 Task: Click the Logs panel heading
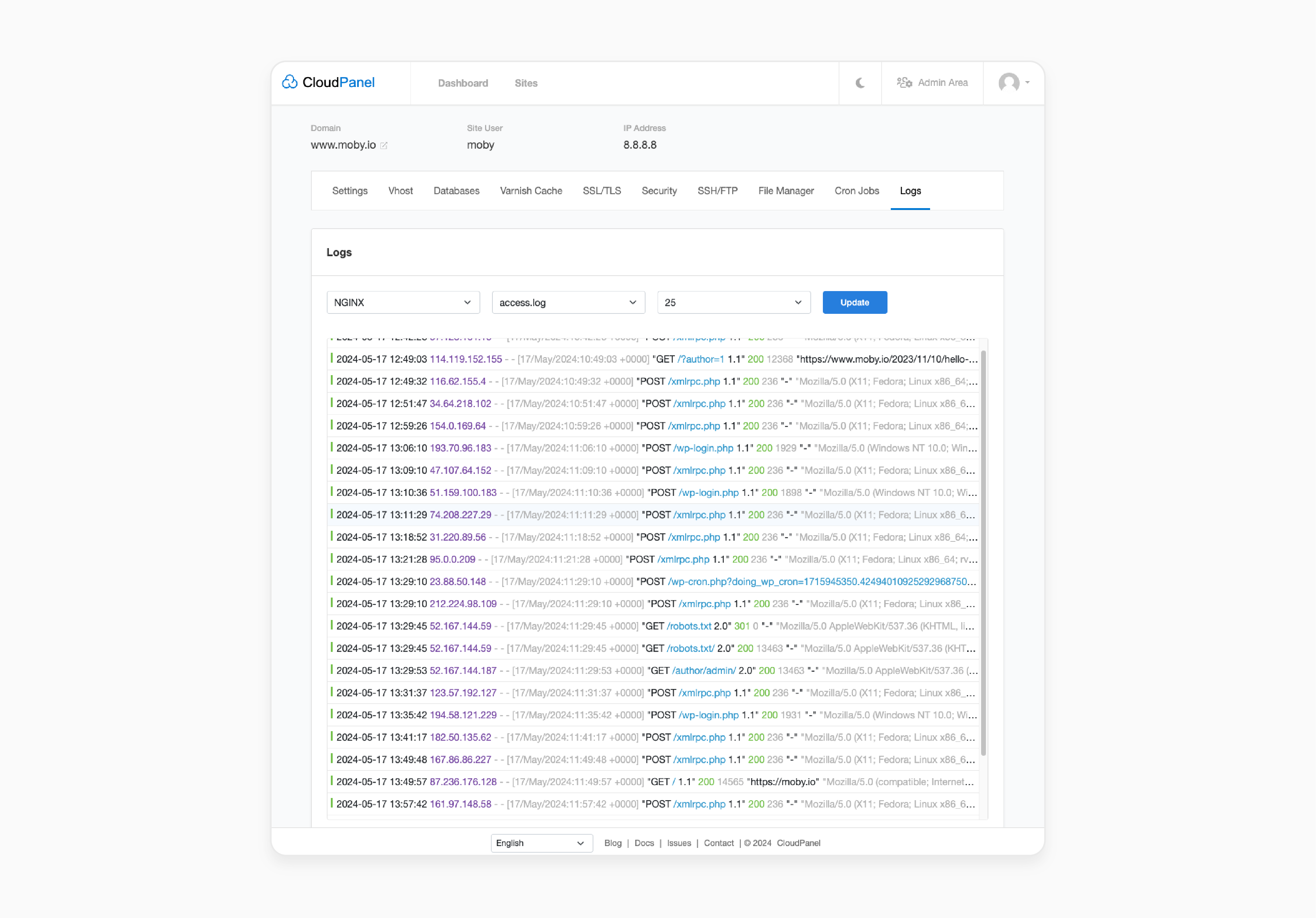339,253
